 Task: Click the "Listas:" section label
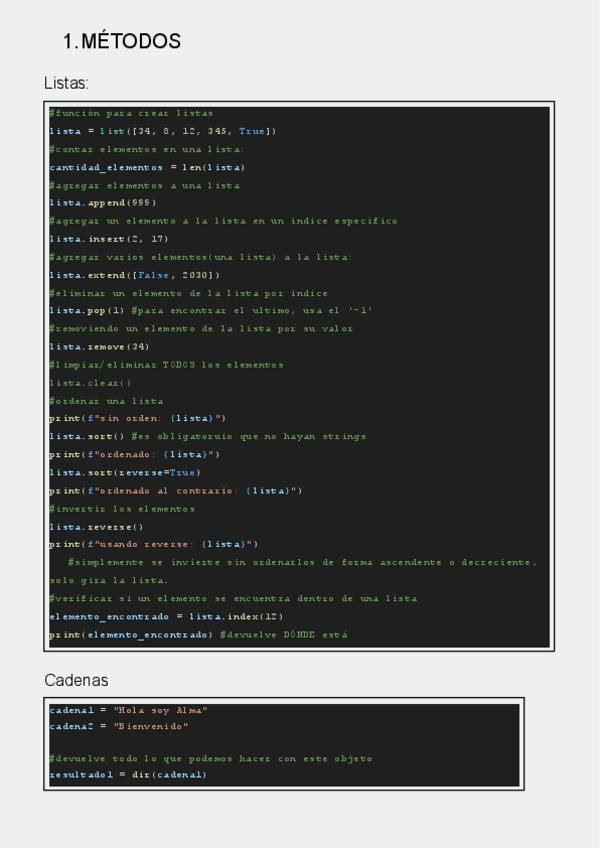click(x=67, y=84)
